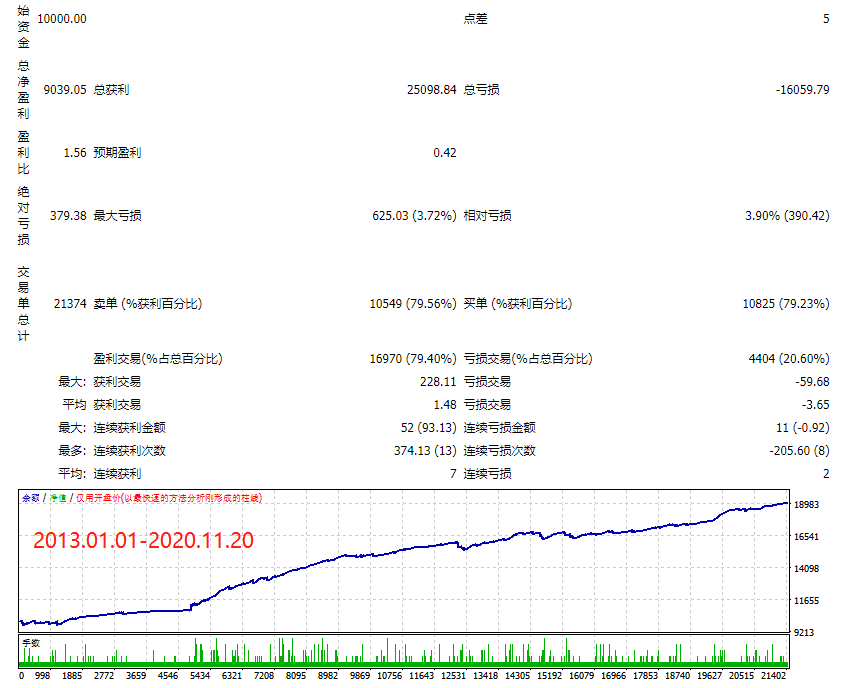
Task: Click the initial deposit value 10000.00
Action: pos(61,19)
